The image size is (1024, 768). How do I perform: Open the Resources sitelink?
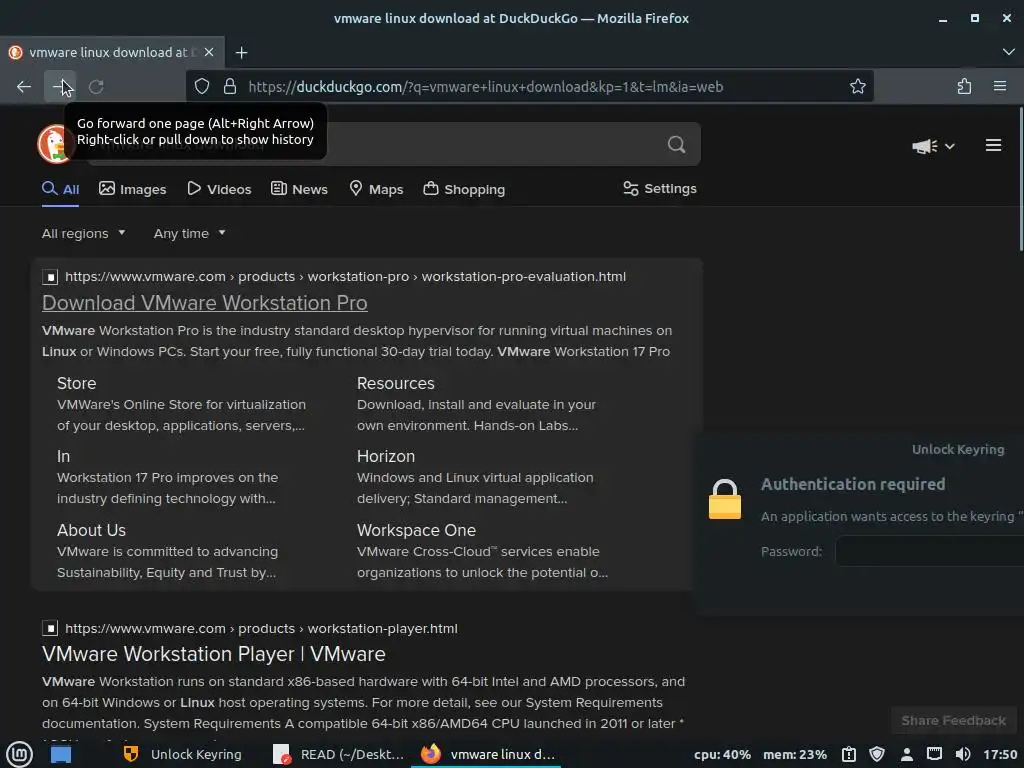tap(395, 383)
